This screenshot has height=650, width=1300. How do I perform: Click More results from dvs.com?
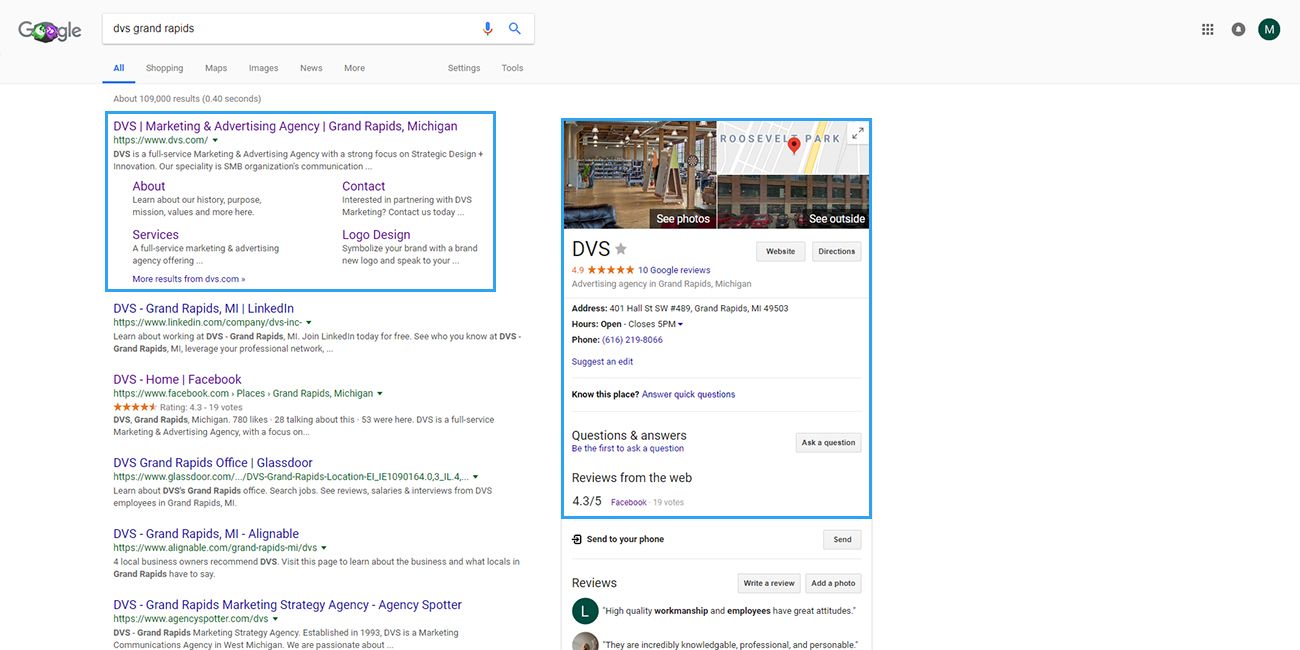(x=189, y=279)
